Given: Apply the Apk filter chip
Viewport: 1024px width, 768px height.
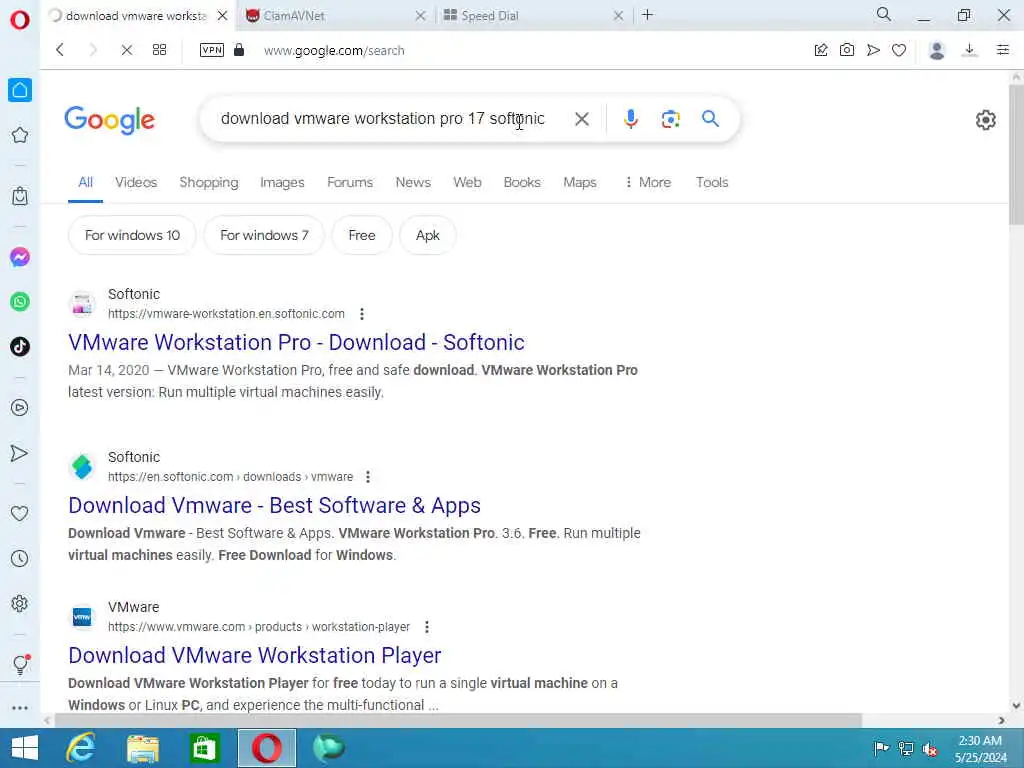Looking at the screenshot, I should click(428, 235).
